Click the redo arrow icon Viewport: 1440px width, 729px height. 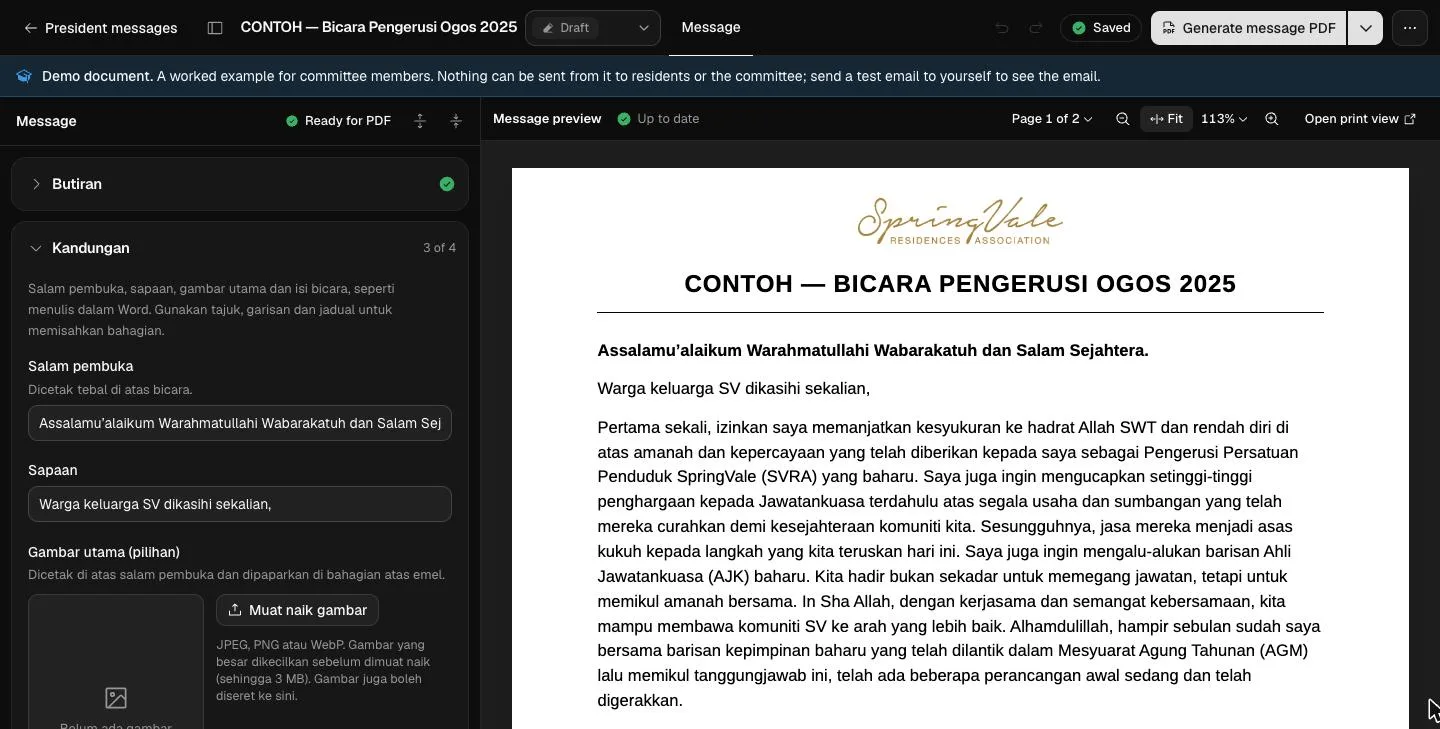[1036, 28]
